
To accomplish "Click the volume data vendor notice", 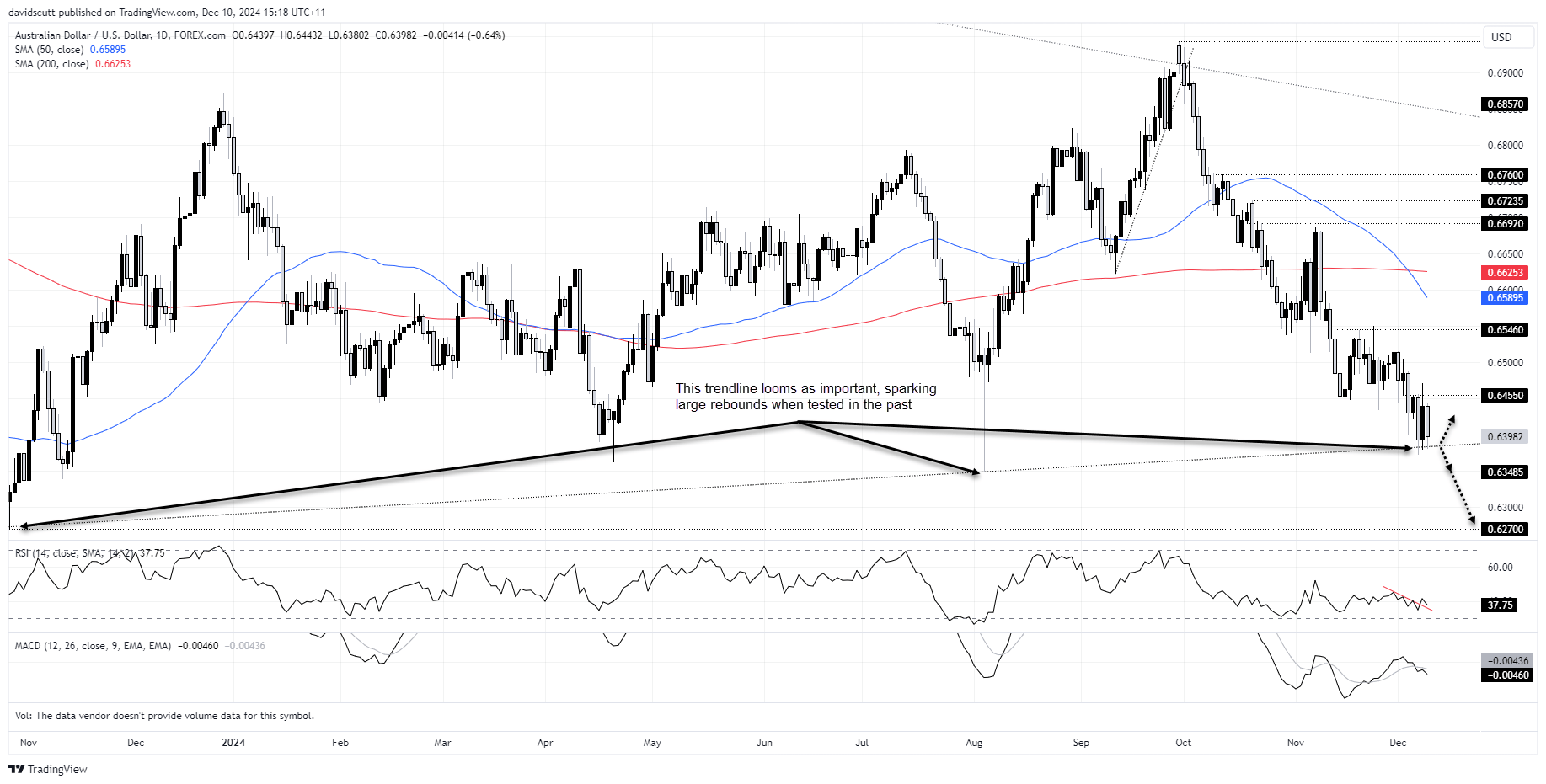I will (x=164, y=716).
